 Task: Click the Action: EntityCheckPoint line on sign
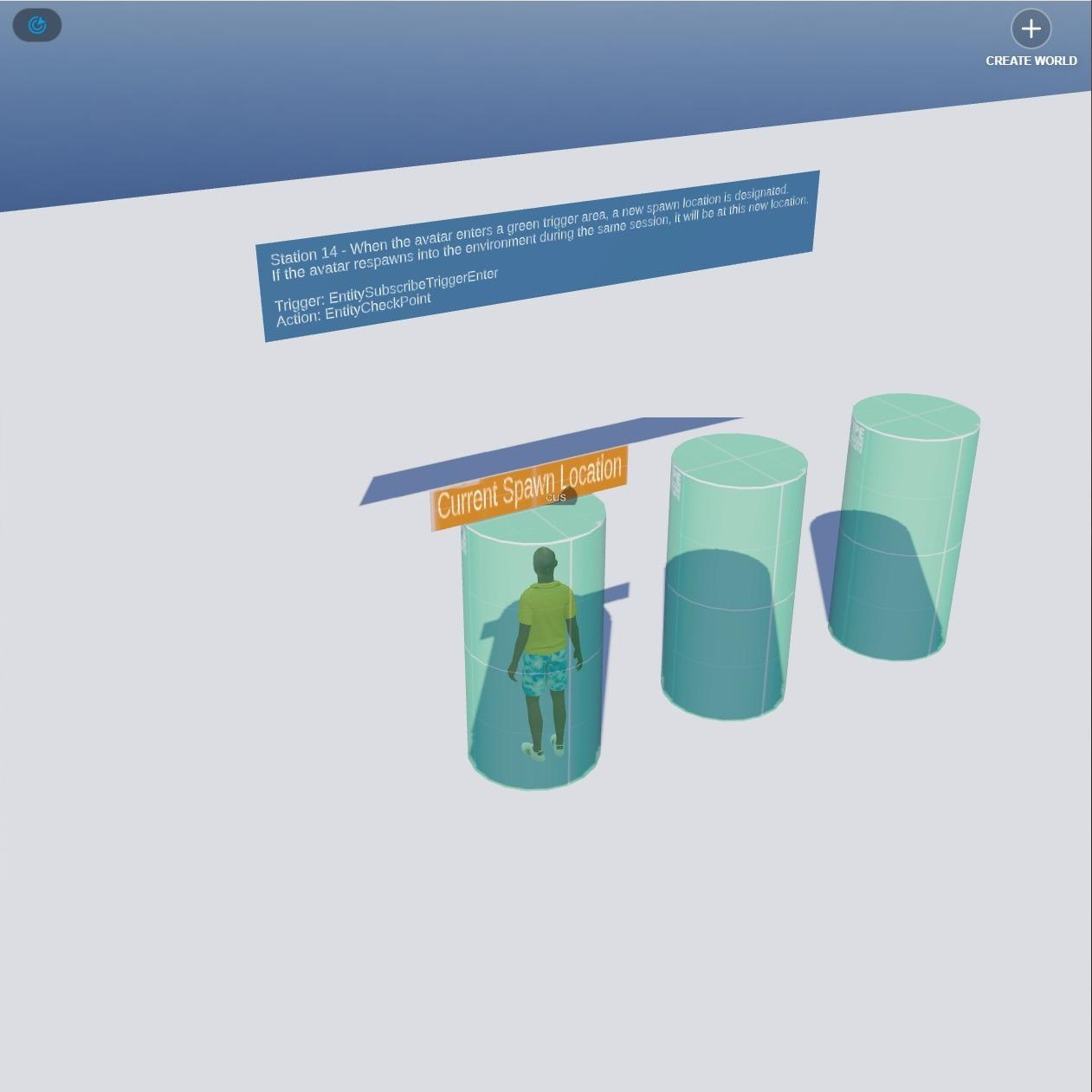click(353, 309)
